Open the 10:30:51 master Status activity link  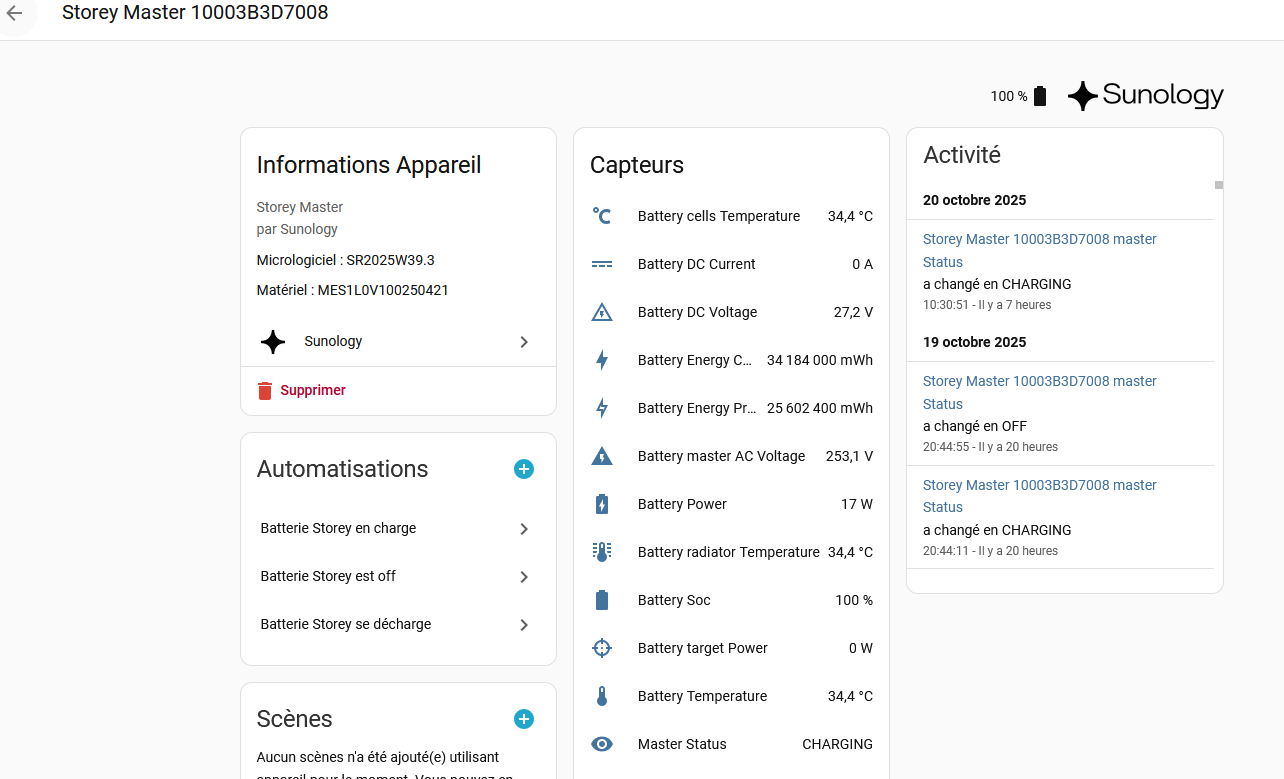(x=1039, y=250)
